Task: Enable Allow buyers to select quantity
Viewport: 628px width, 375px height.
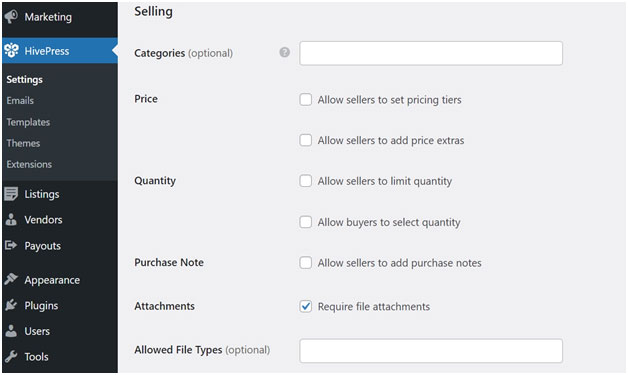Action: tap(306, 222)
